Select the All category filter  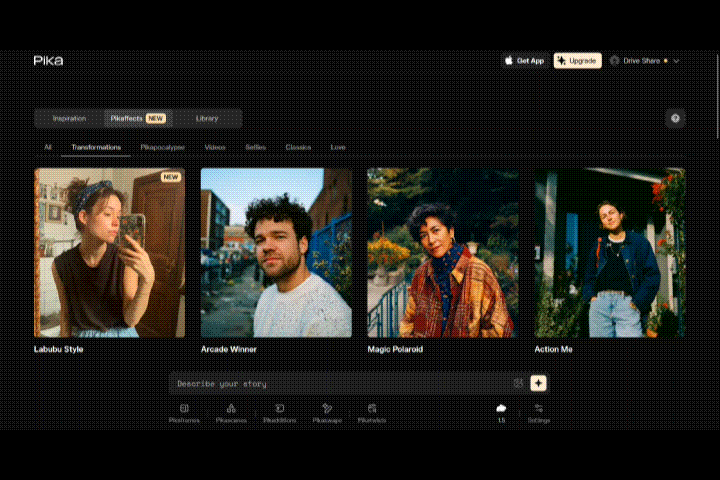pyautogui.click(x=48, y=147)
